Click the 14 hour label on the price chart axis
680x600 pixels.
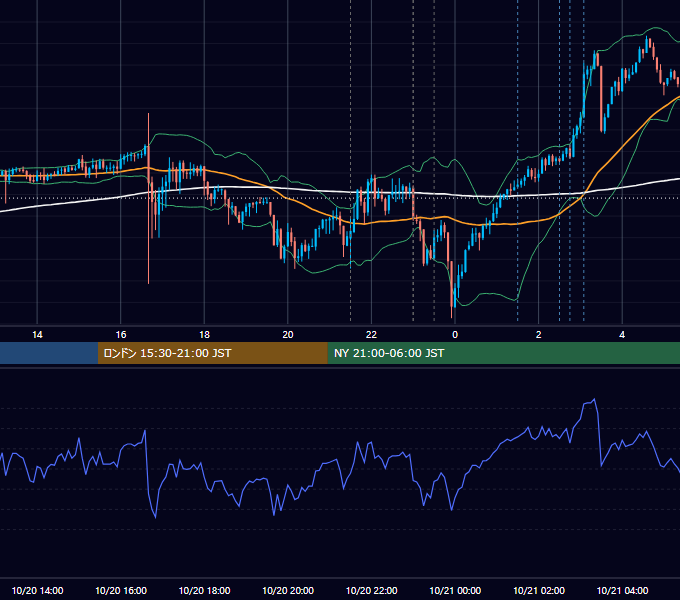click(x=37, y=335)
